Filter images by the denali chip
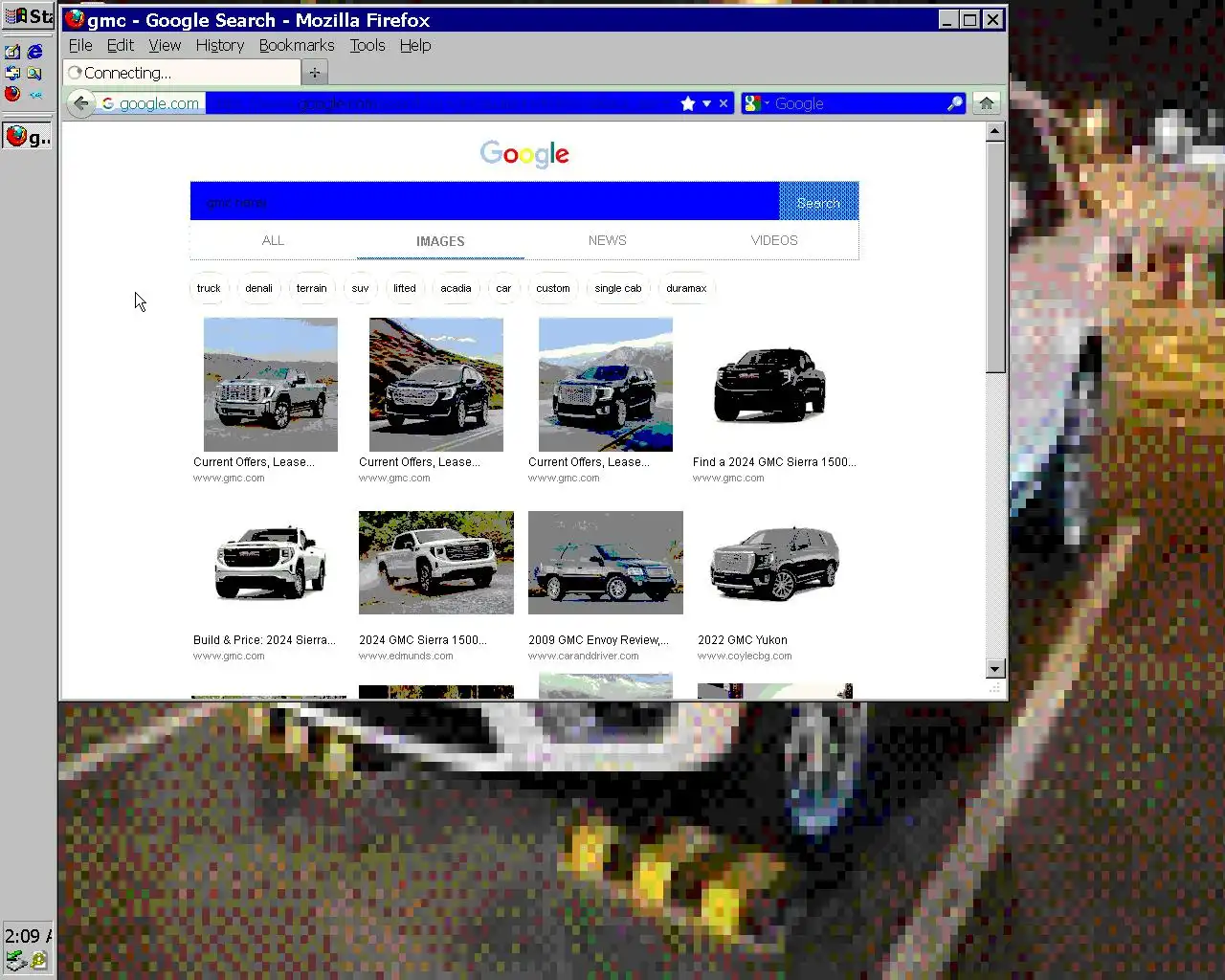Image resolution: width=1225 pixels, height=980 pixels. pyautogui.click(x=258, y=288)
